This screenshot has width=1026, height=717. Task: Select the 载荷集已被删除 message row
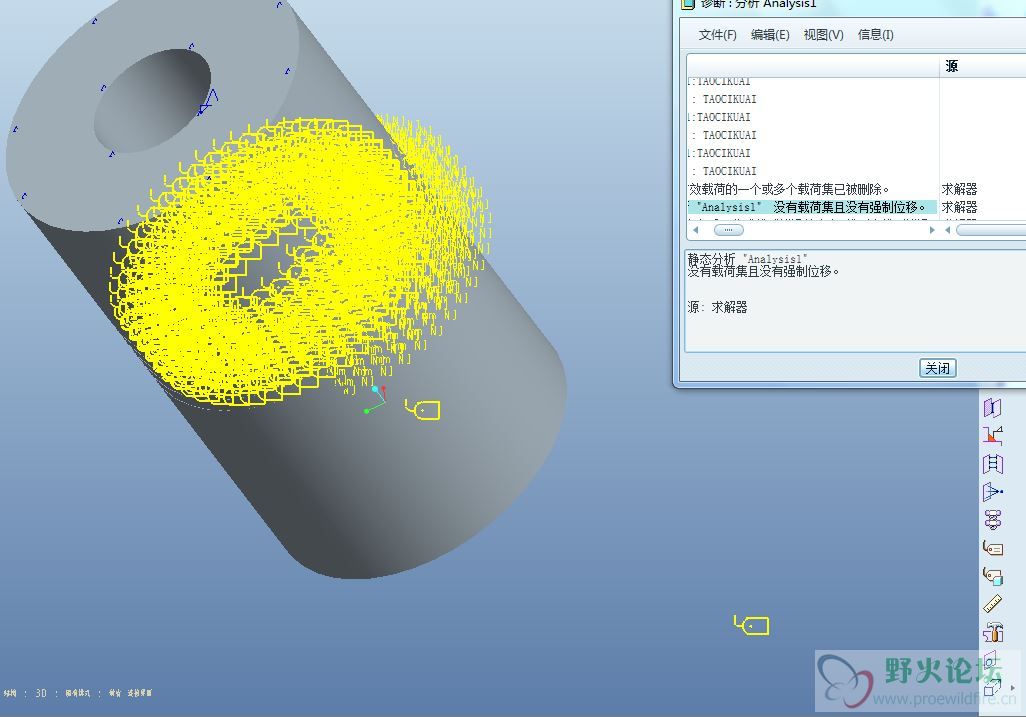(x=813, y=189)
